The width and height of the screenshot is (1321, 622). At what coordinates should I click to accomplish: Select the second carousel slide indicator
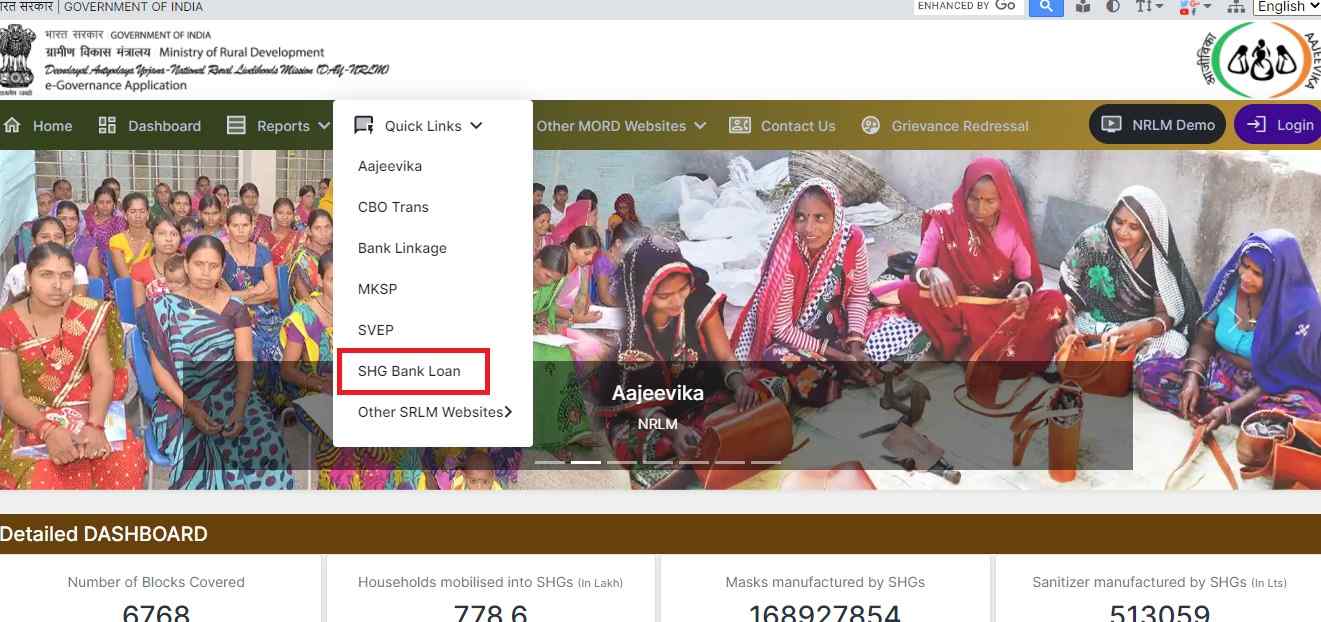click(586, 462)
